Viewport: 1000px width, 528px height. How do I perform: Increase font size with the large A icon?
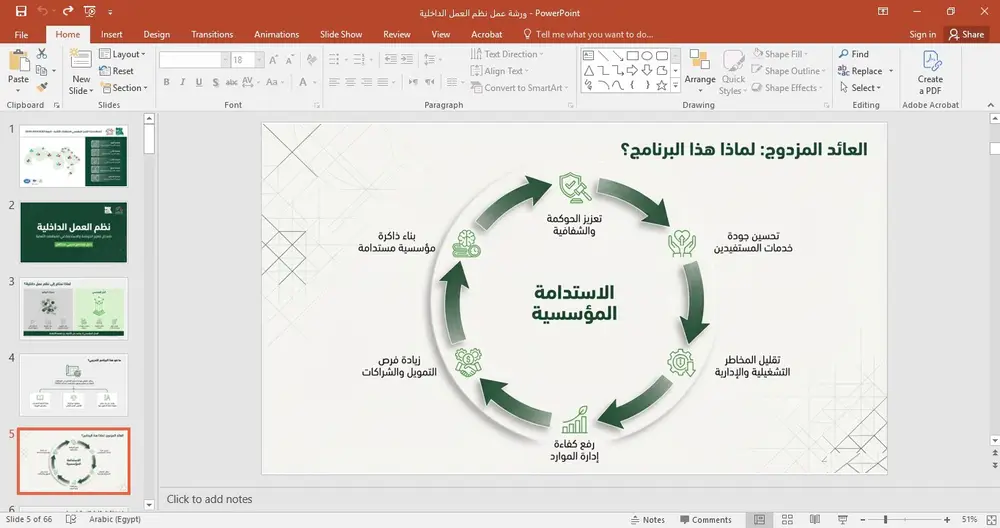pos(273,60)
